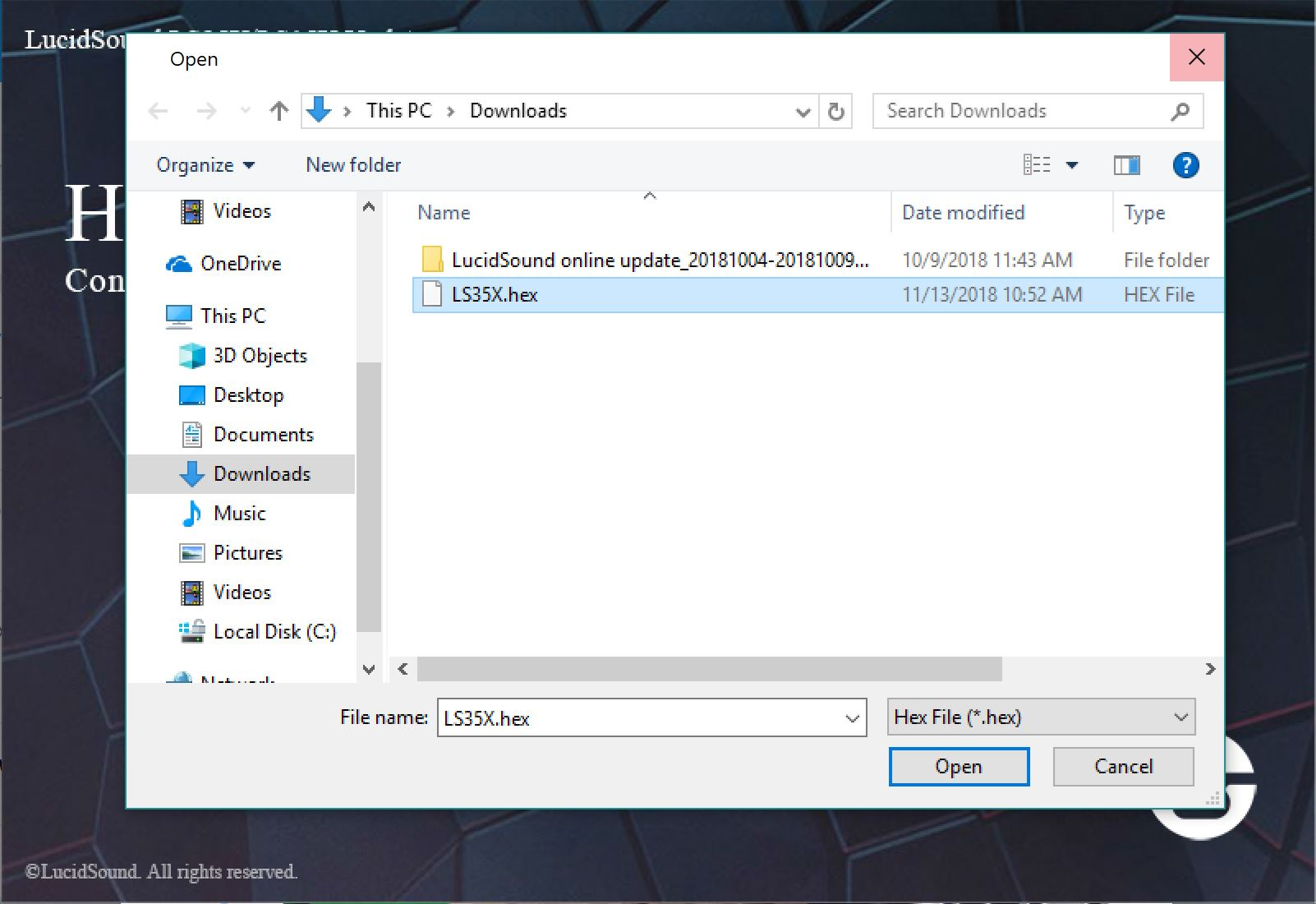Select Downloads in the address breadcrumb
Image resolution: width=1316 pixels, height=904 pixels.
tap(518, 111)
